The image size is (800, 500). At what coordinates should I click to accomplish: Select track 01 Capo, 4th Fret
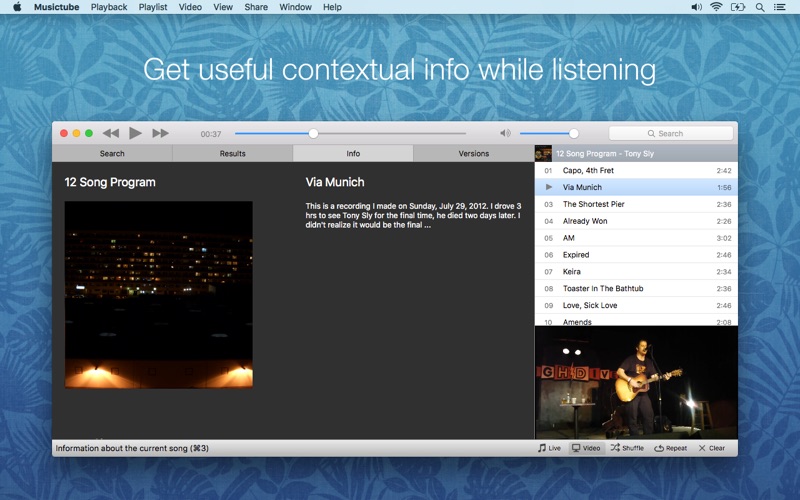pyautogui.click(x=636, y=170)
